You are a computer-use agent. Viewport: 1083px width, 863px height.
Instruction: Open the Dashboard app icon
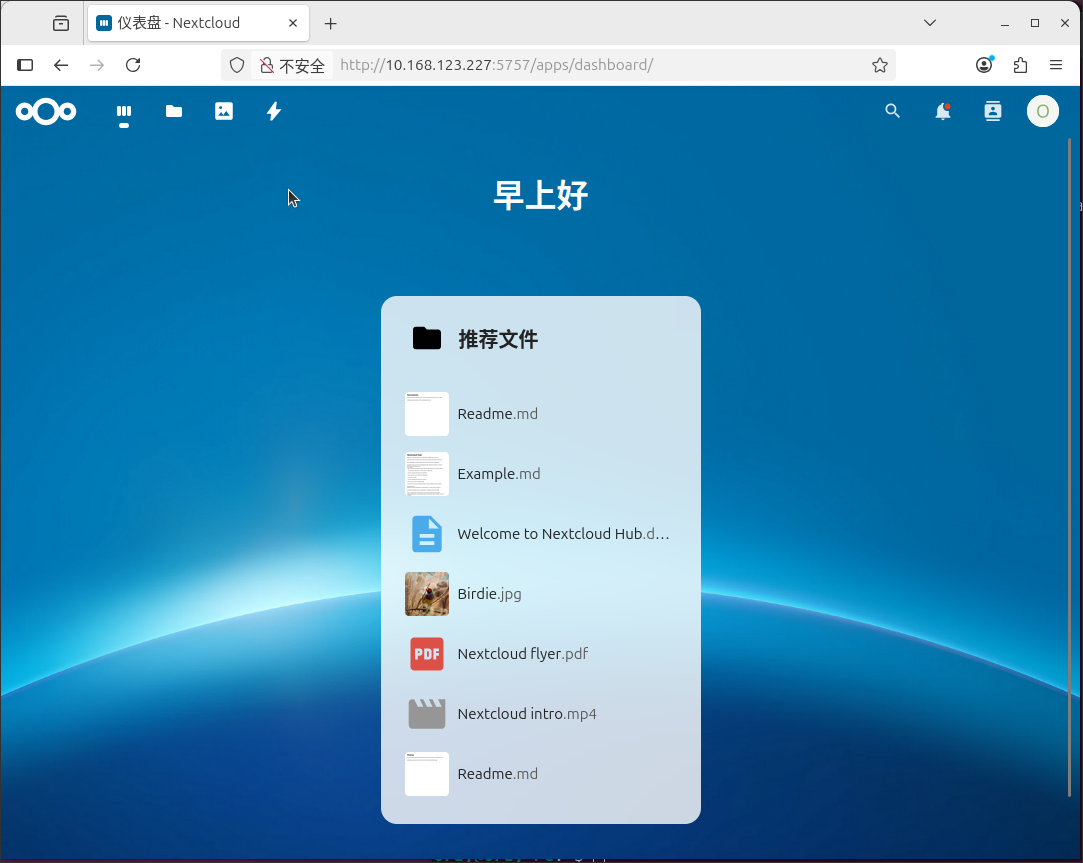point(124,111)
